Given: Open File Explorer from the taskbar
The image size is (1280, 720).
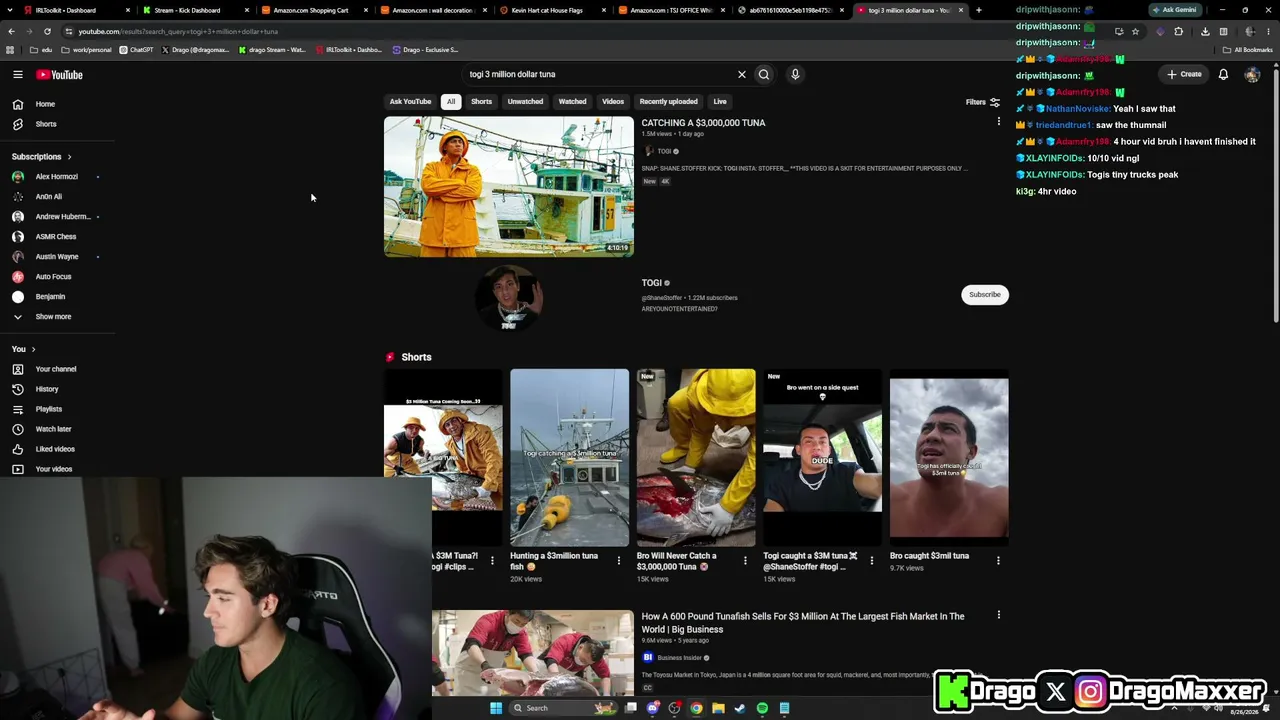Looking at the screenshot, I should [x=718, y=708].
